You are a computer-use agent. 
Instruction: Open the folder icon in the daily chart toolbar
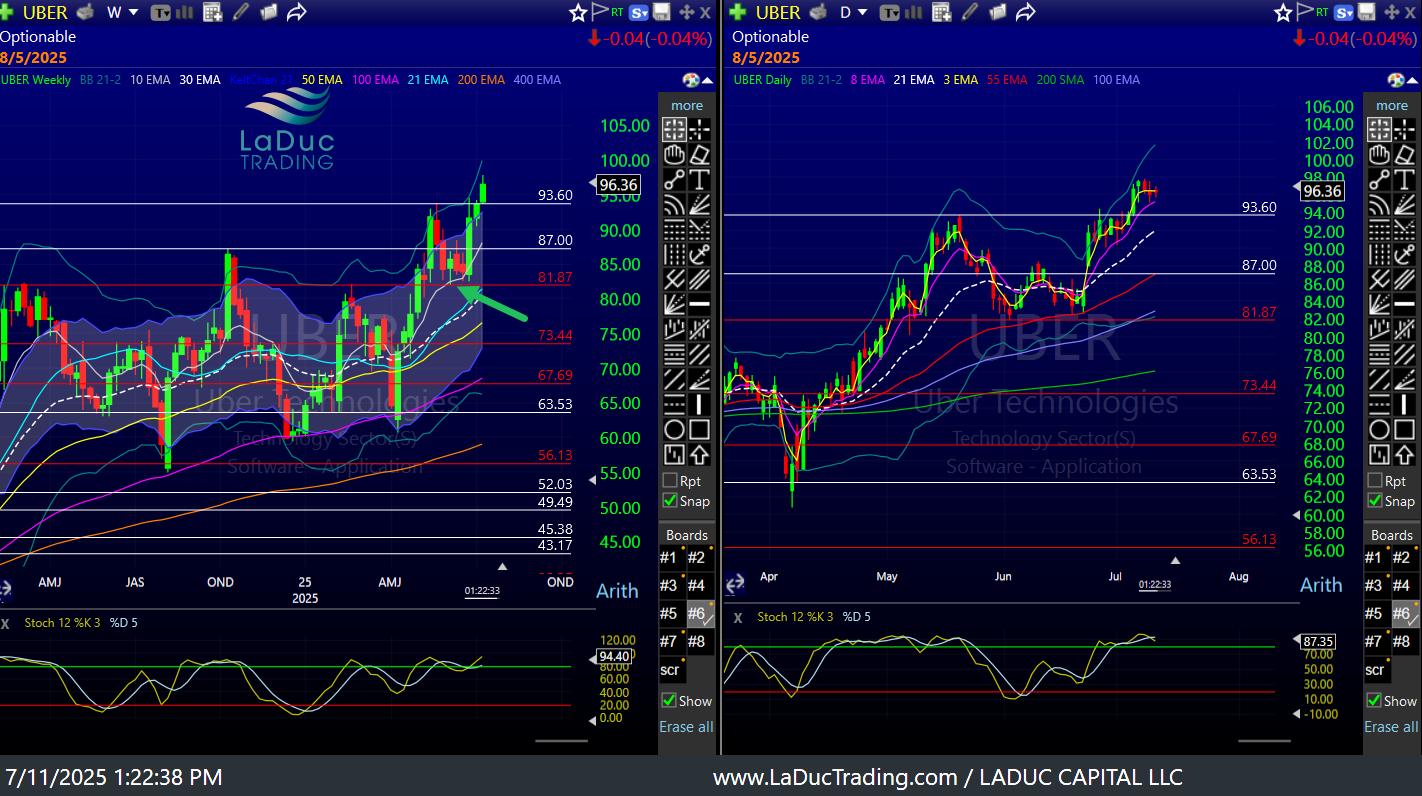pos(997,12)
